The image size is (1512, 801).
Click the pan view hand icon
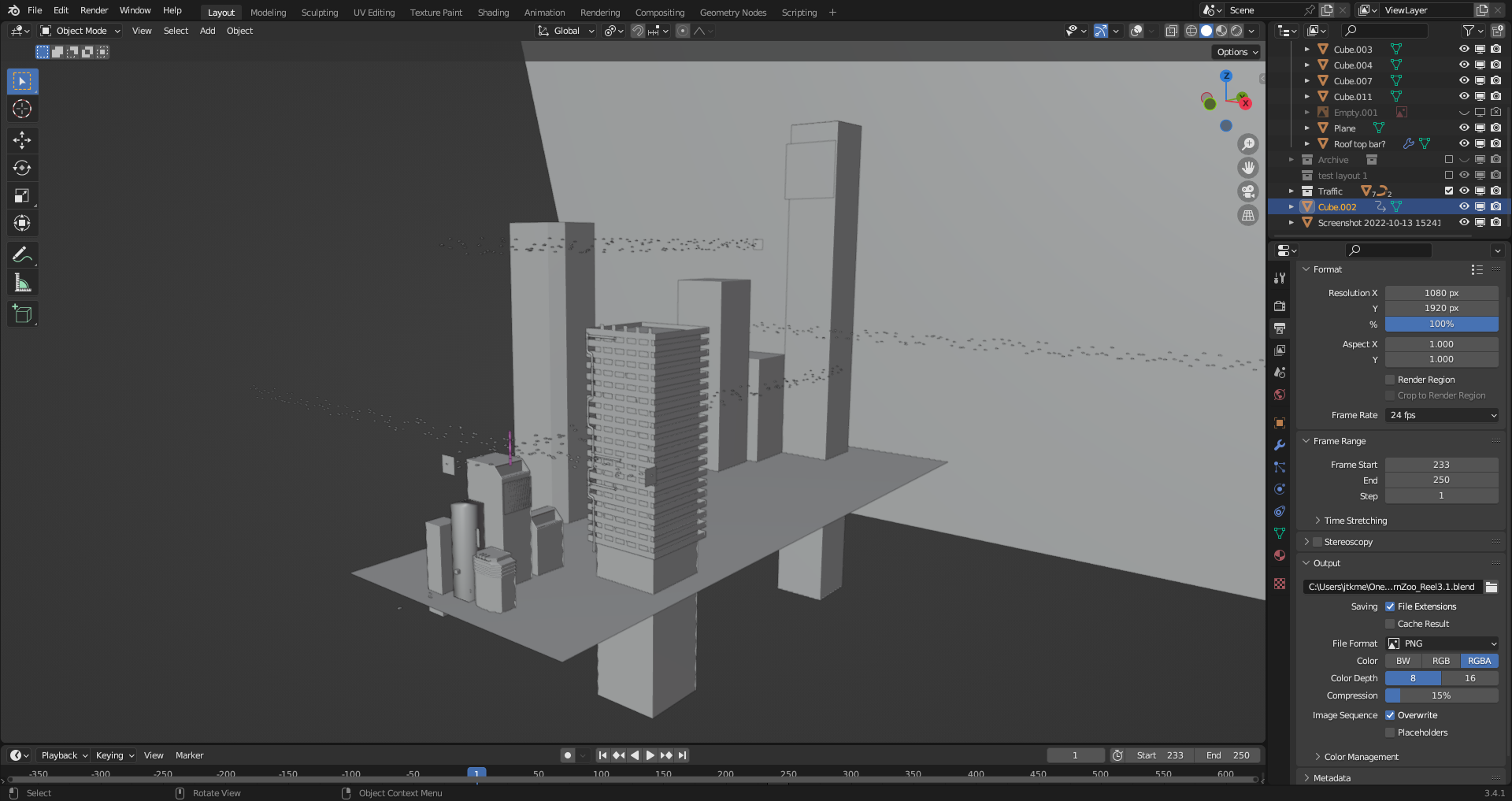[1248, 168]
